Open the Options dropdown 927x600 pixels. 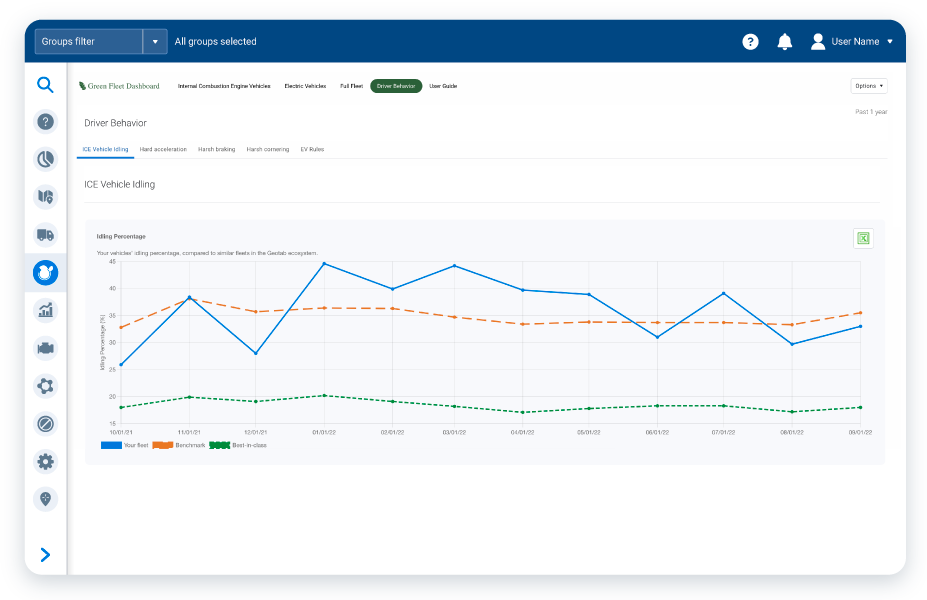point(868,86)
